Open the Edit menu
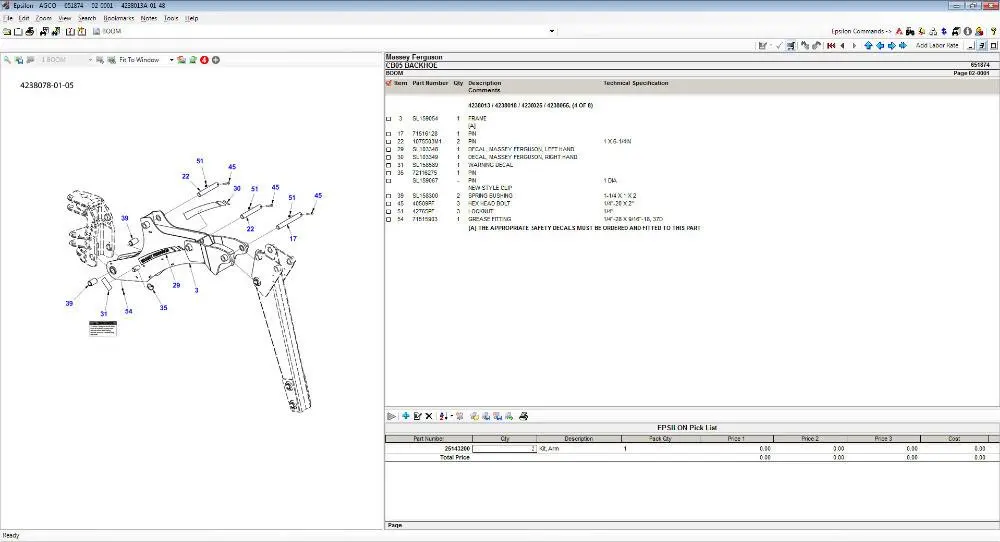The height and width of the screenshot is (542, 1000). click(24, 18)
